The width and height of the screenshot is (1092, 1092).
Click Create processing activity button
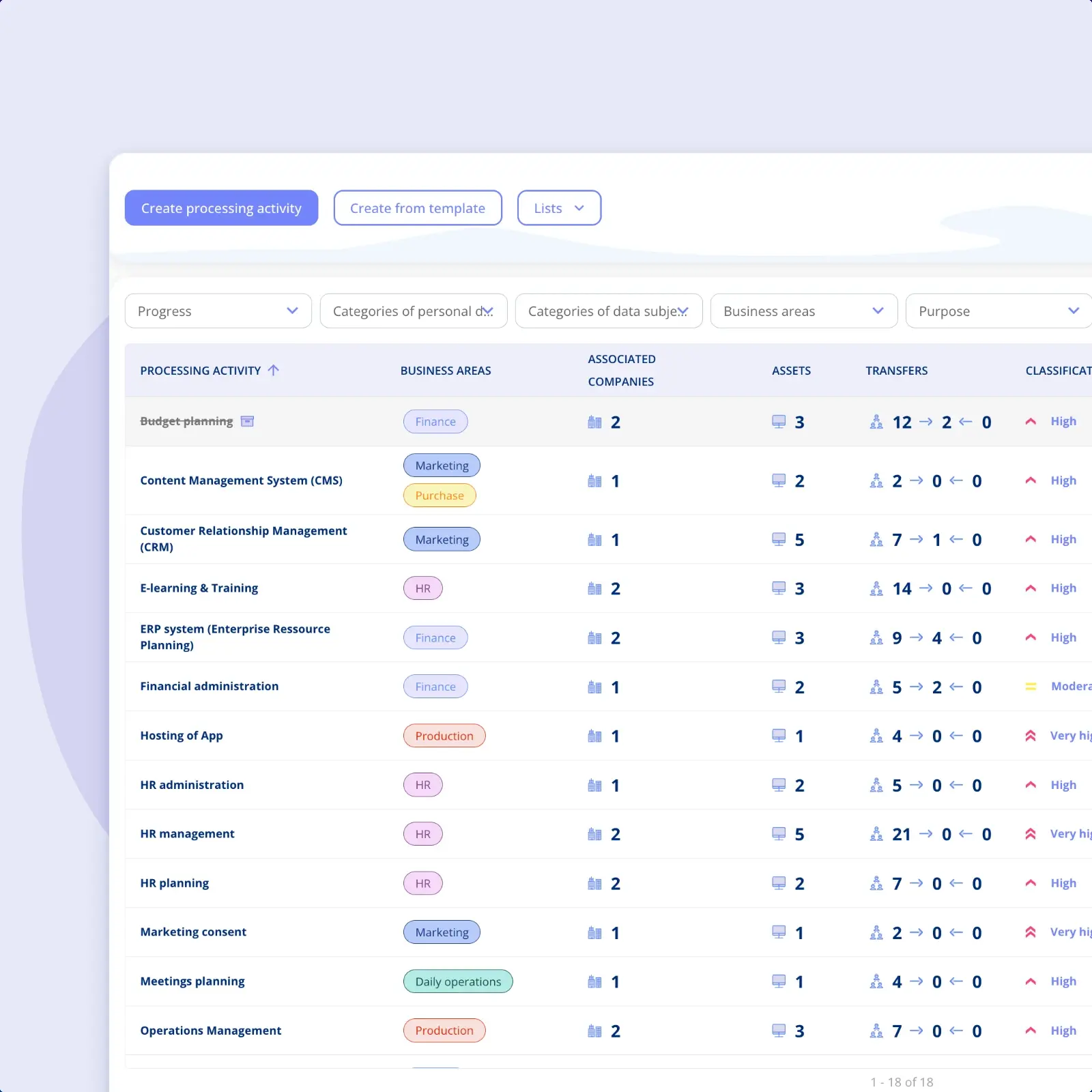[221, 208]
